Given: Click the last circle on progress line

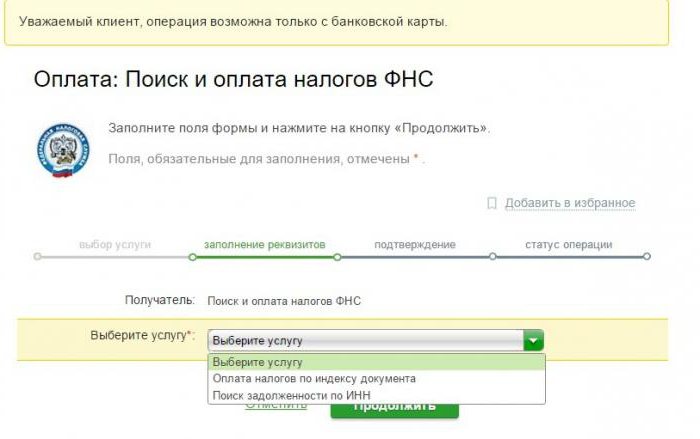Looking at the screenshot, I should pyautogui.click(x=647, y=257).
